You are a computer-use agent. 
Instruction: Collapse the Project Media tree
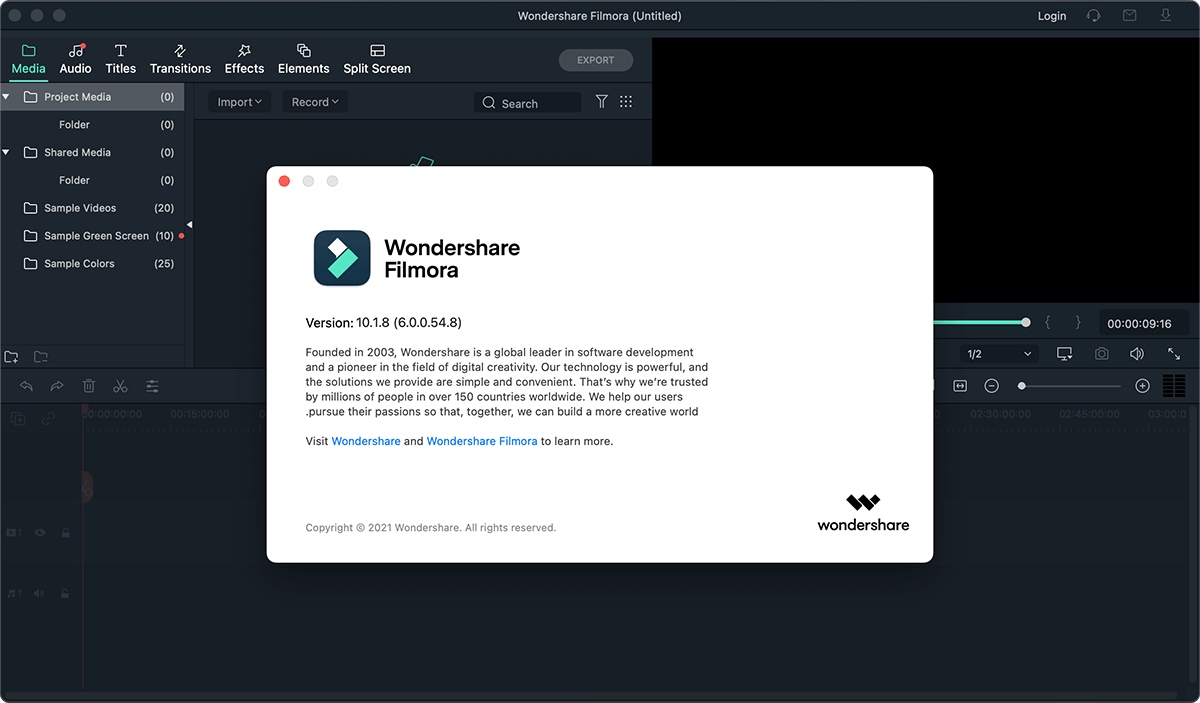(6, 97)
